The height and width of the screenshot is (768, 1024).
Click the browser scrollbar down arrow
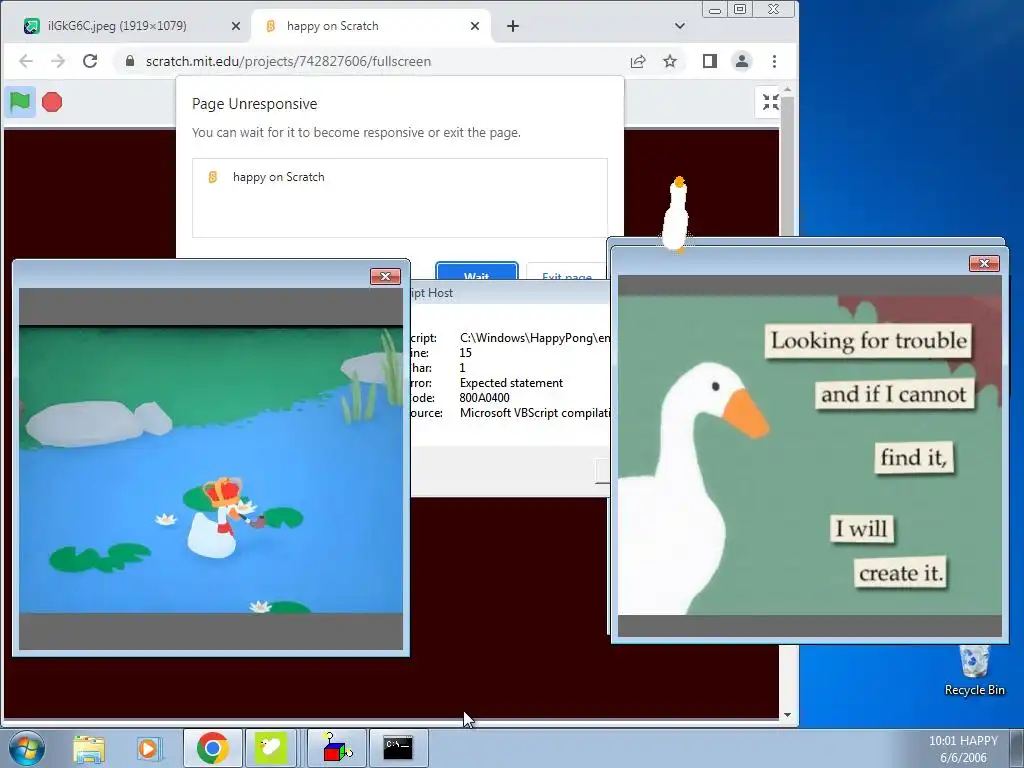[787, 714]
